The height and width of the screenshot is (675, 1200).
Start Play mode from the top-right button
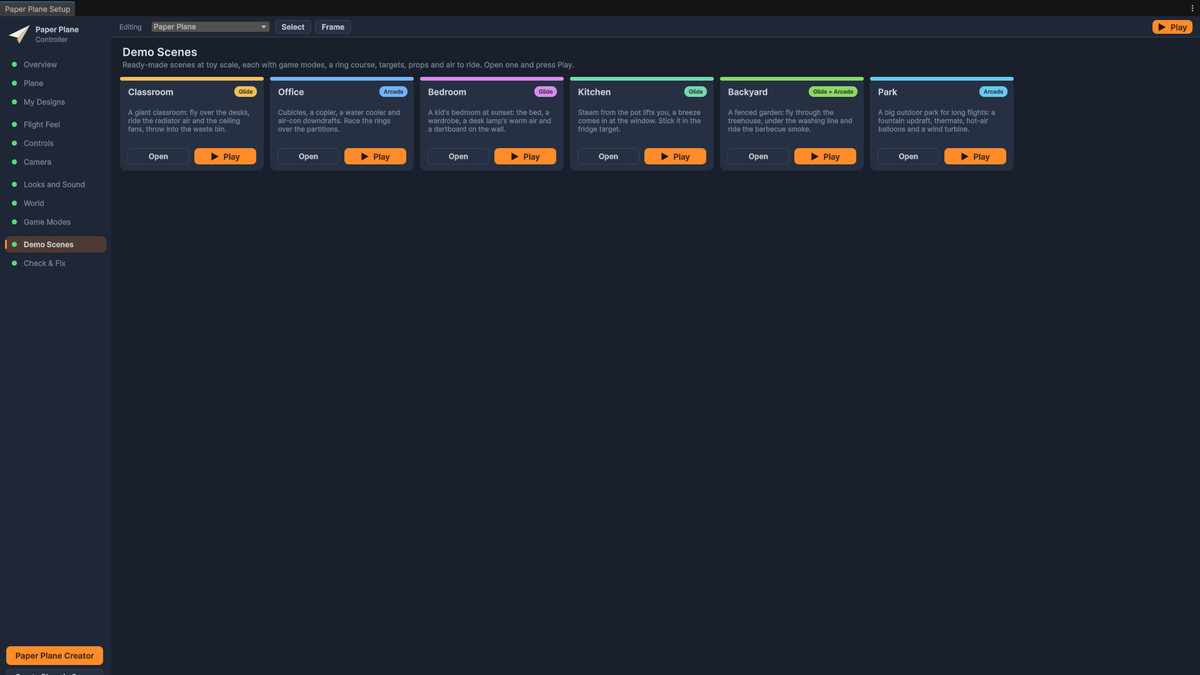click(x=1172, y=27)
